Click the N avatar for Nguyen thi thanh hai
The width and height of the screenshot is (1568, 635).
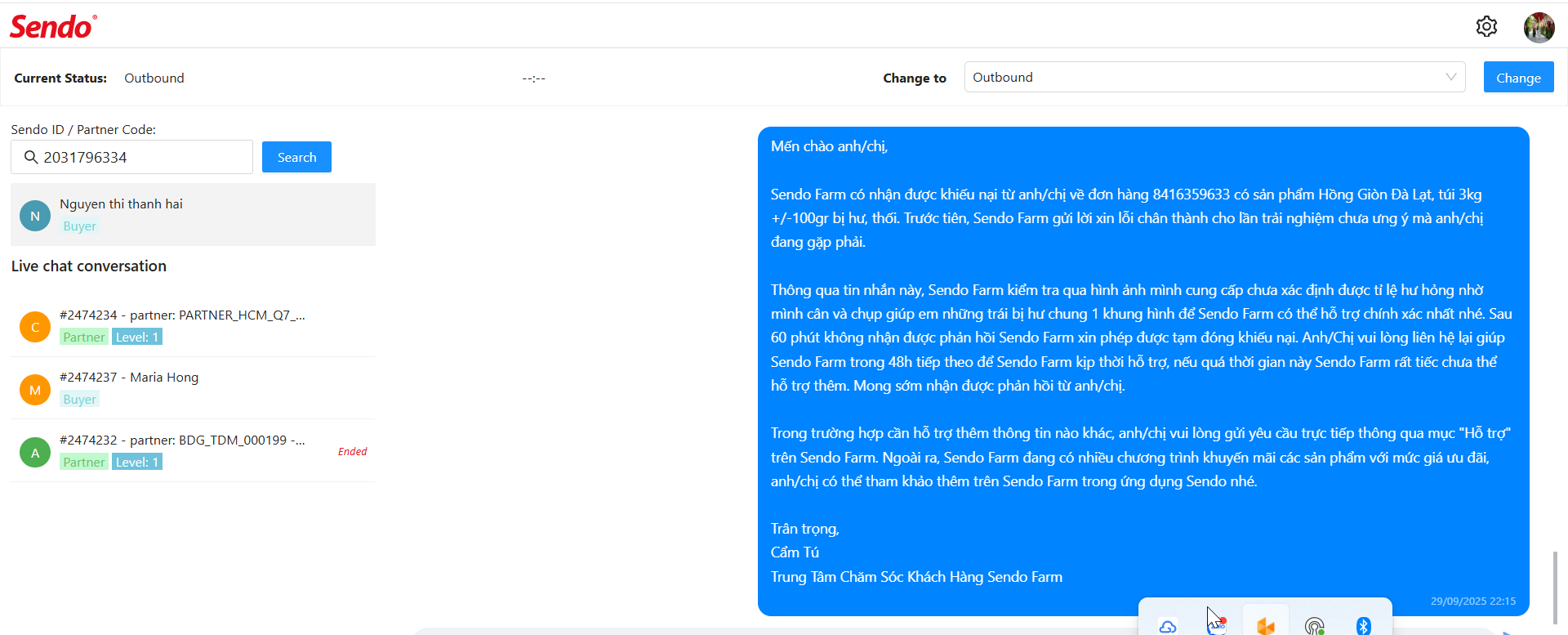pyautogui.click(x=35, y=216)
